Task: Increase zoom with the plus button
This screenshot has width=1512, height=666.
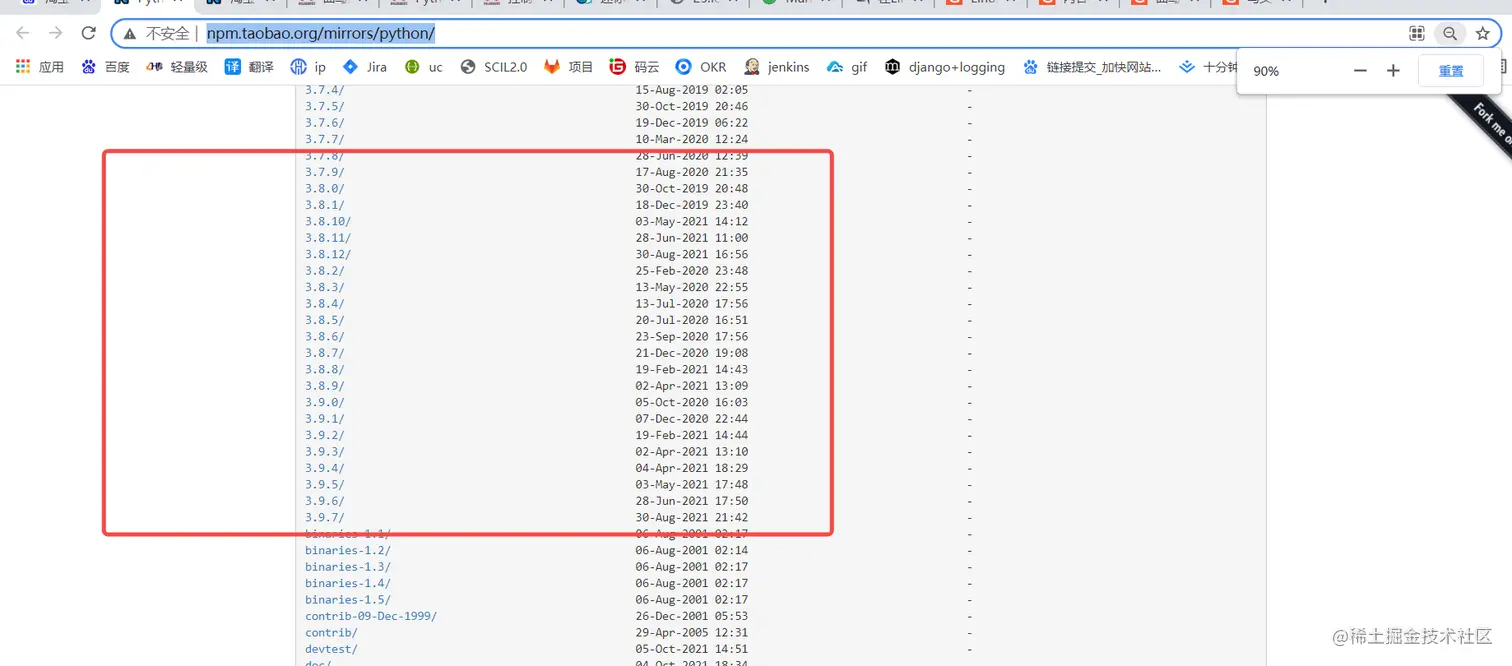Action: coord(1393,71)
